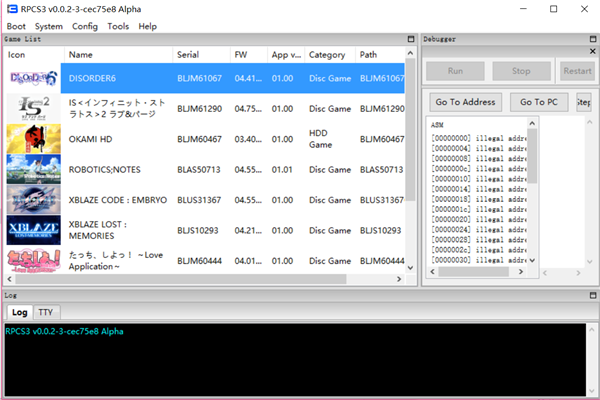
Task: Open the Tools menu
Action: point(118,26)
